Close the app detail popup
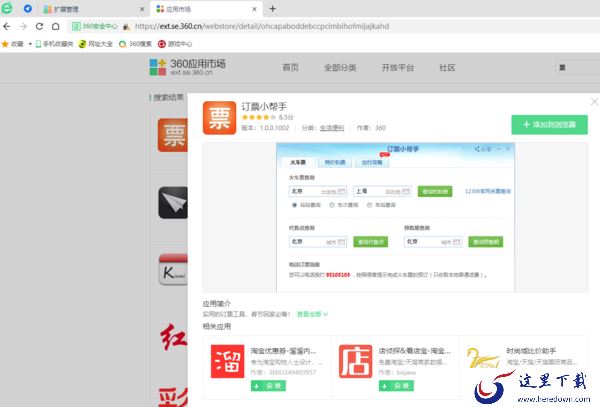The width and height of the screenshot is (600, 407). click(594, 102)
